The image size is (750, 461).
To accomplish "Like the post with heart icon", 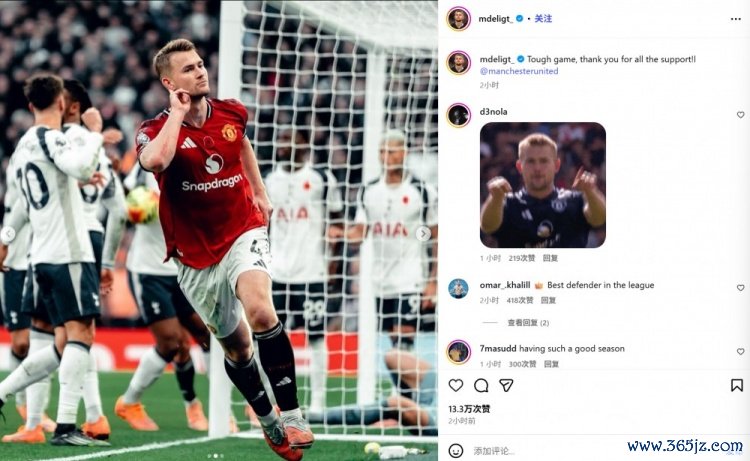I will [x=456, y=385].
